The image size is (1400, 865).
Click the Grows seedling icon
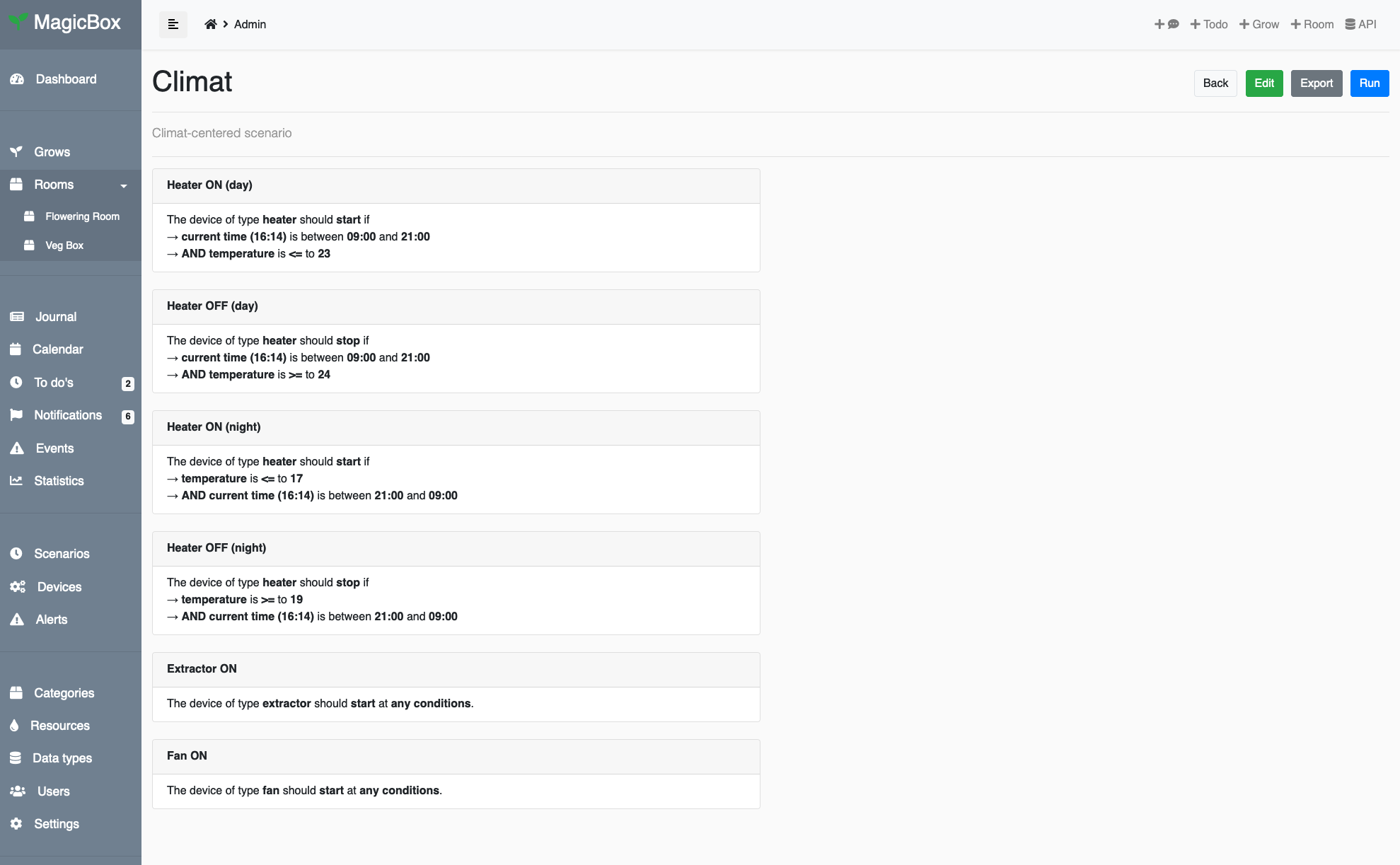16,151
